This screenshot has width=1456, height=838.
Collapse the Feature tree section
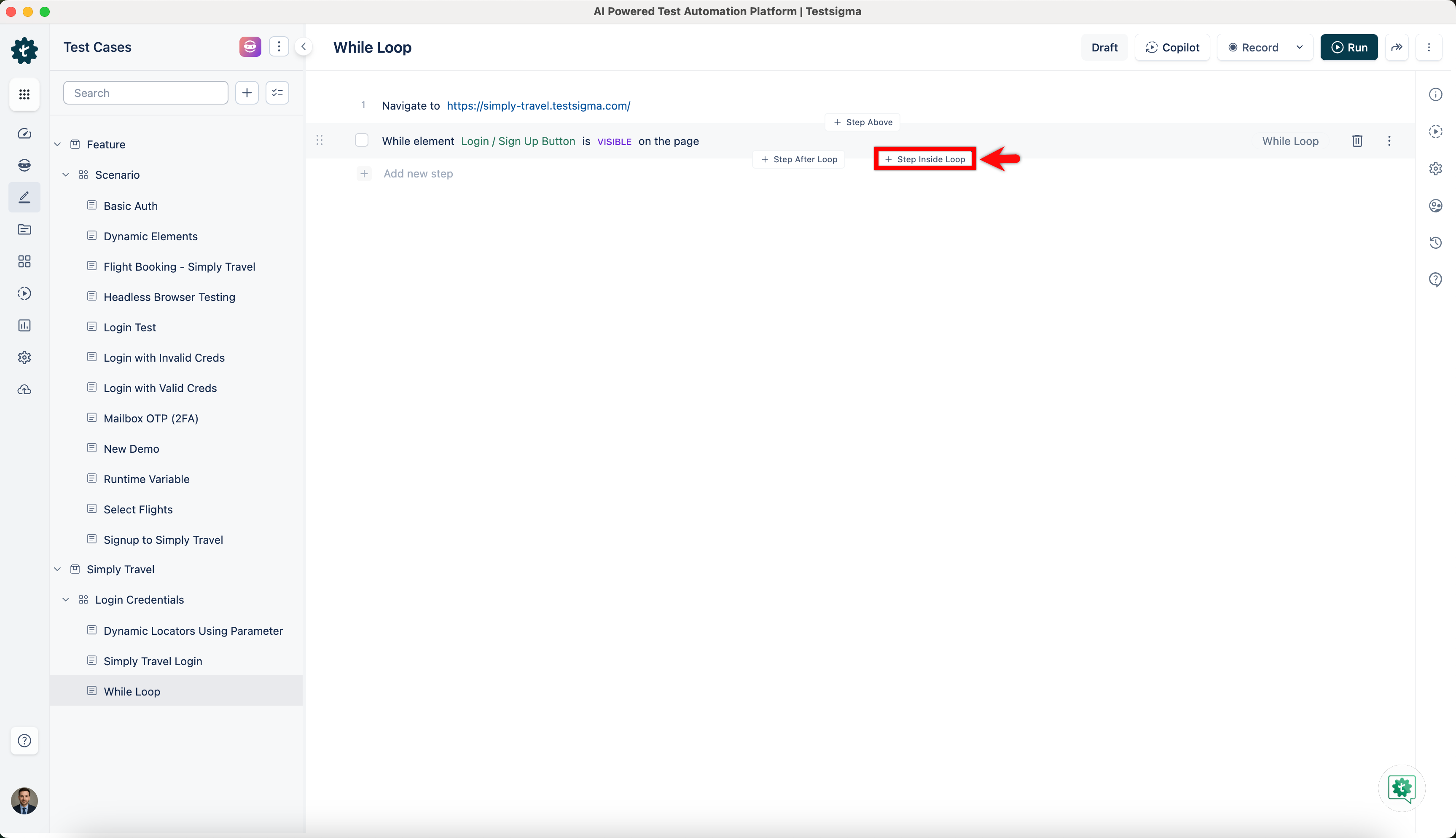pyautogui.click(x=58, y=144)
